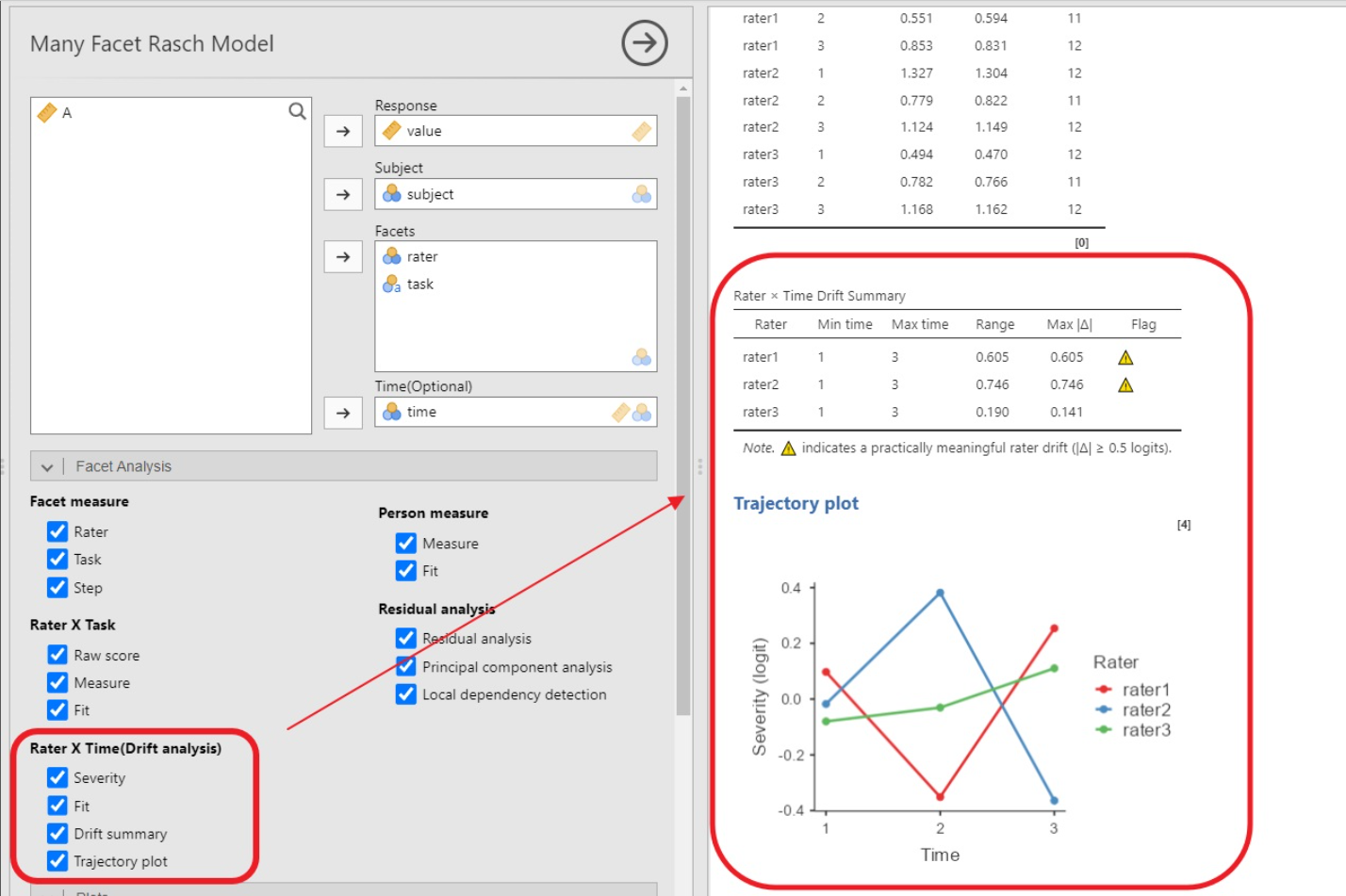Click the blue rater2 point at Time 2
1346x896 pixels.
coord(940,593)
